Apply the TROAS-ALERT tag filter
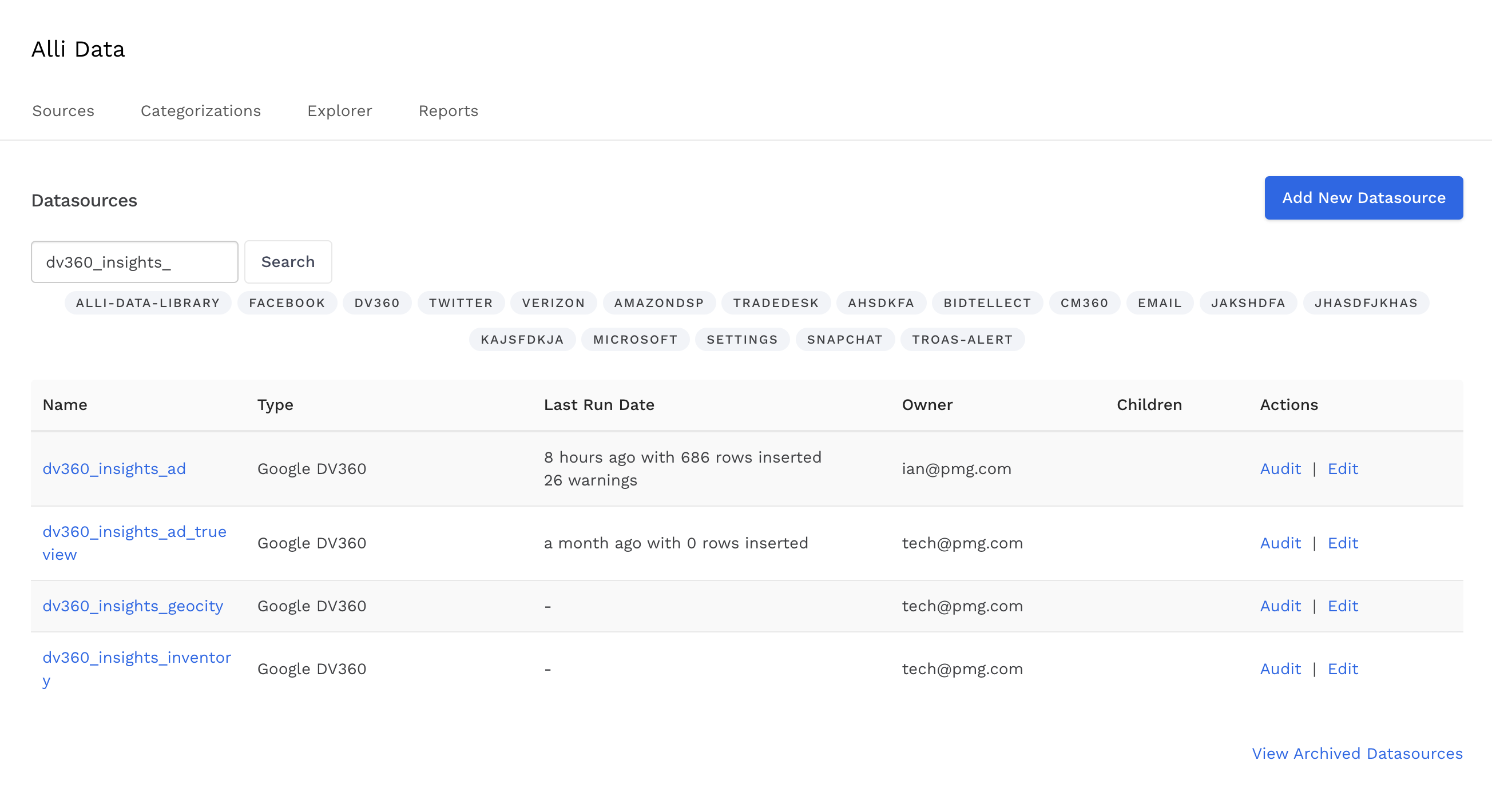This screenshot has width=1492, height=812. [962, 340]
